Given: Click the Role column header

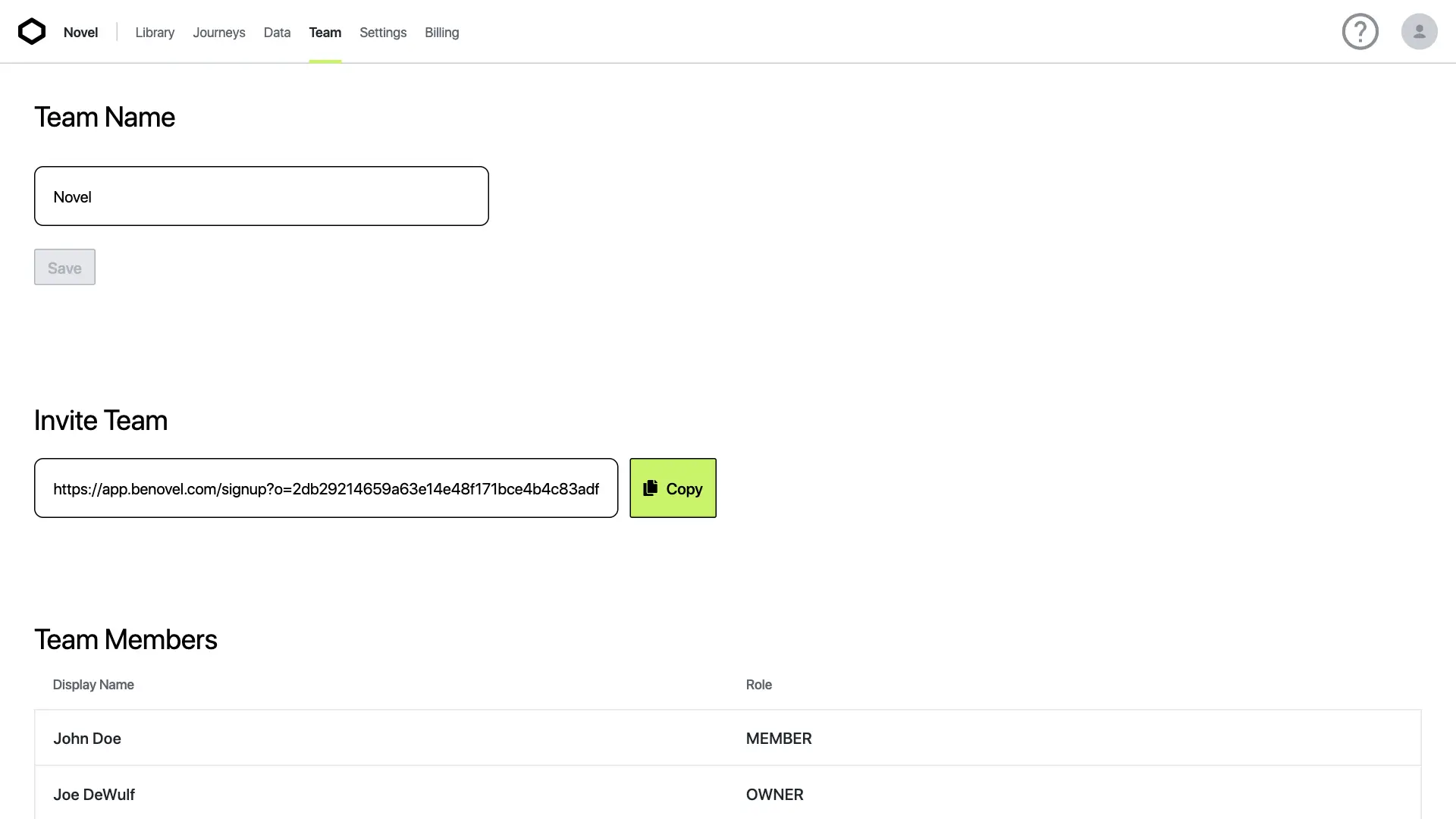Looking at the screenshot, I should pyautogui.click(x=758, y=685).
